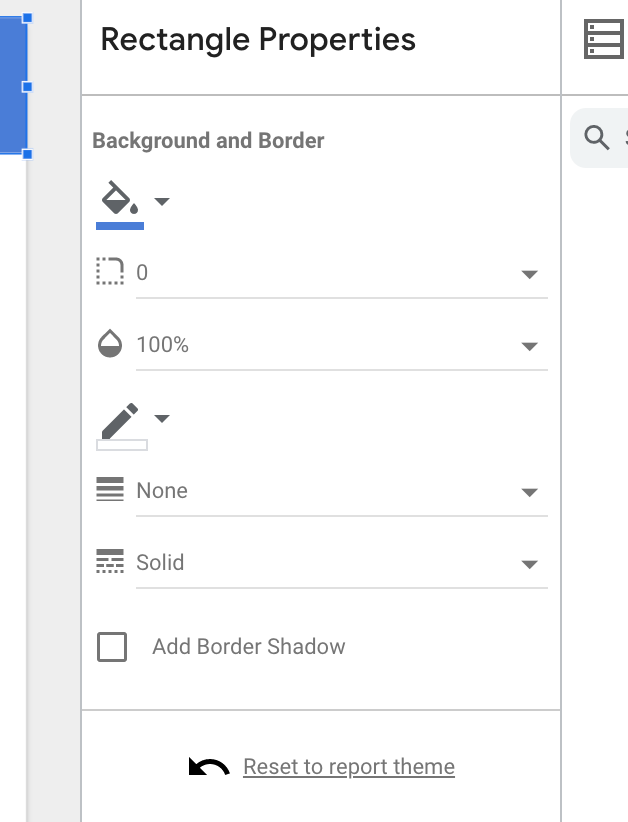Click the opacity droplet icon
The height and width of the screenshot is (822, 628).
[110, 343]
